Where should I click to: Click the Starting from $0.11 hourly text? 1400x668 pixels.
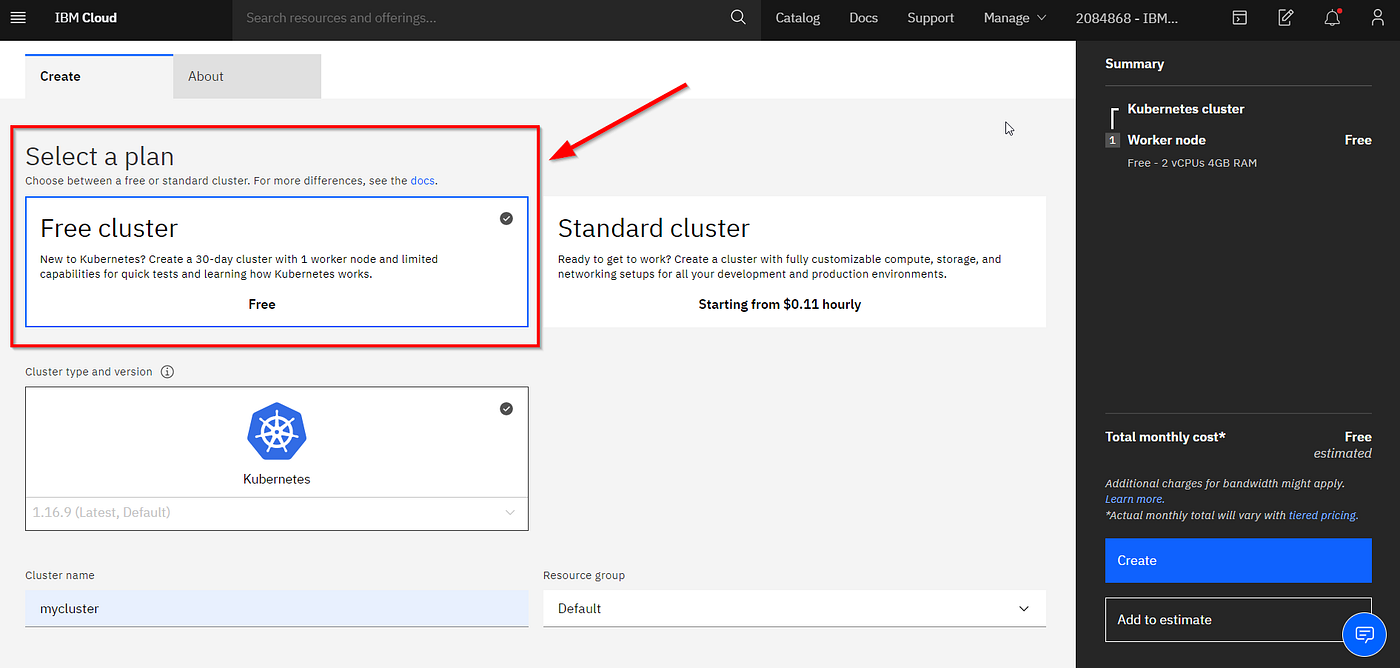(x=780, y=304)
